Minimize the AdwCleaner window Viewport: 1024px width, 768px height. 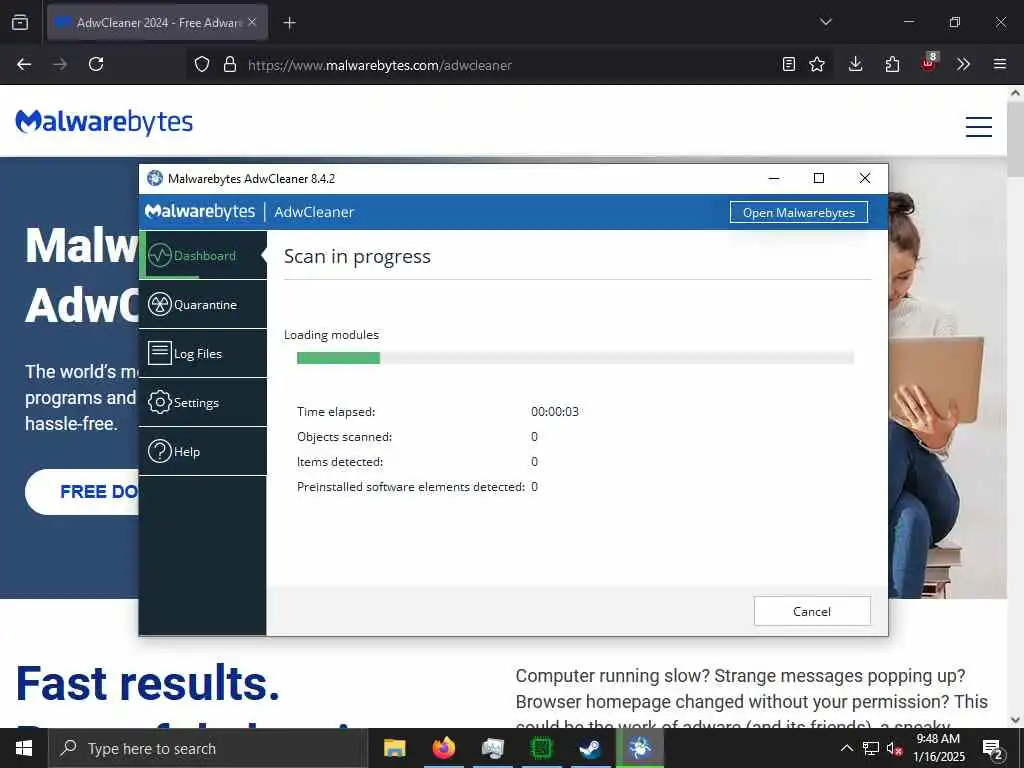[x=774, y=178]
